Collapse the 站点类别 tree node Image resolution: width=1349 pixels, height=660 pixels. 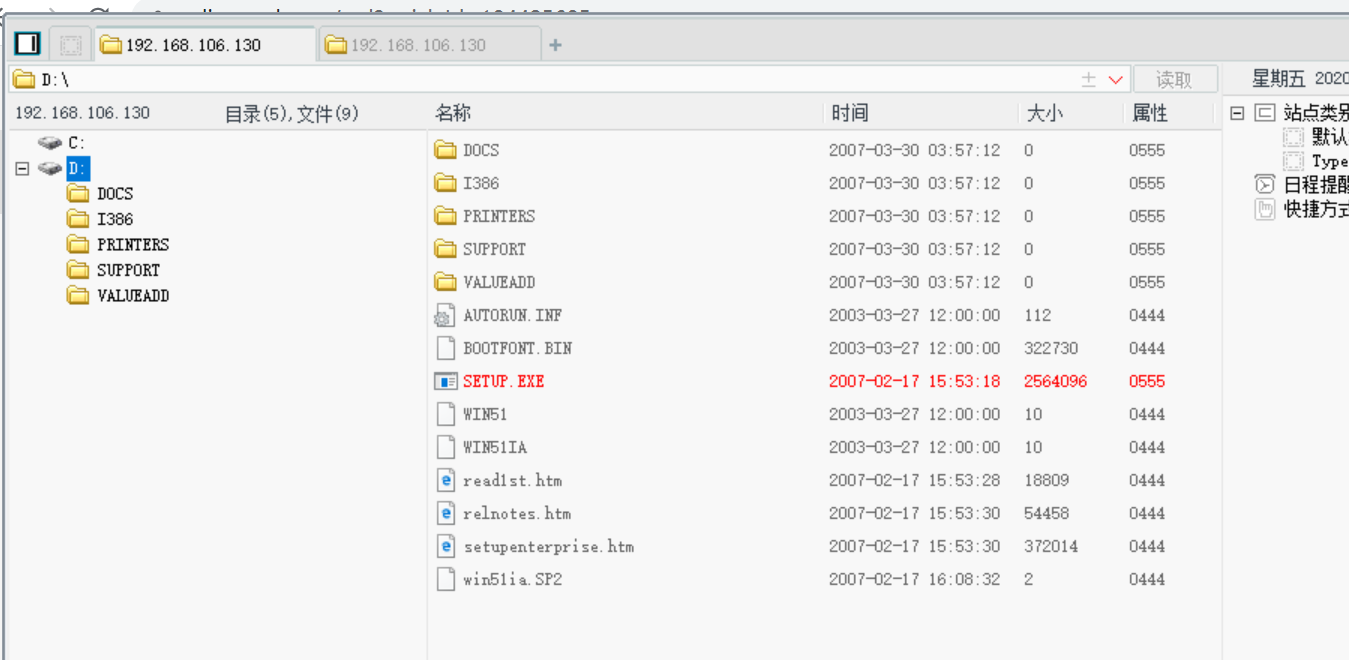[x=1236, y=112]
